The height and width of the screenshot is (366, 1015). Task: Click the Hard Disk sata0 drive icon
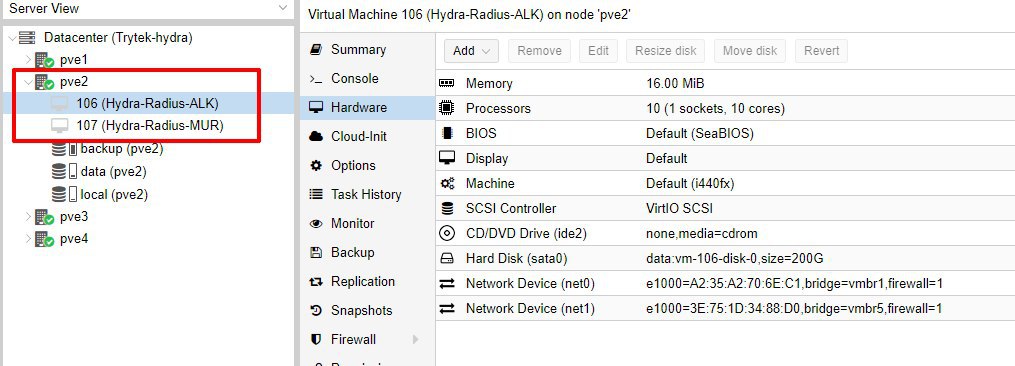click(x=447, y=258)
